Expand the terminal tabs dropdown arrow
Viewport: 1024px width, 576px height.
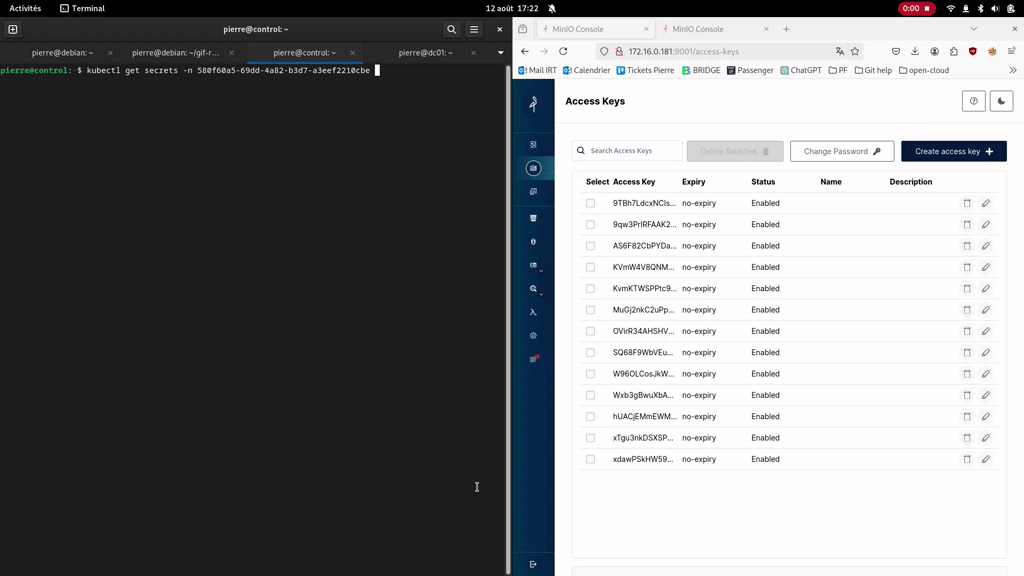[x=500, y=52]
